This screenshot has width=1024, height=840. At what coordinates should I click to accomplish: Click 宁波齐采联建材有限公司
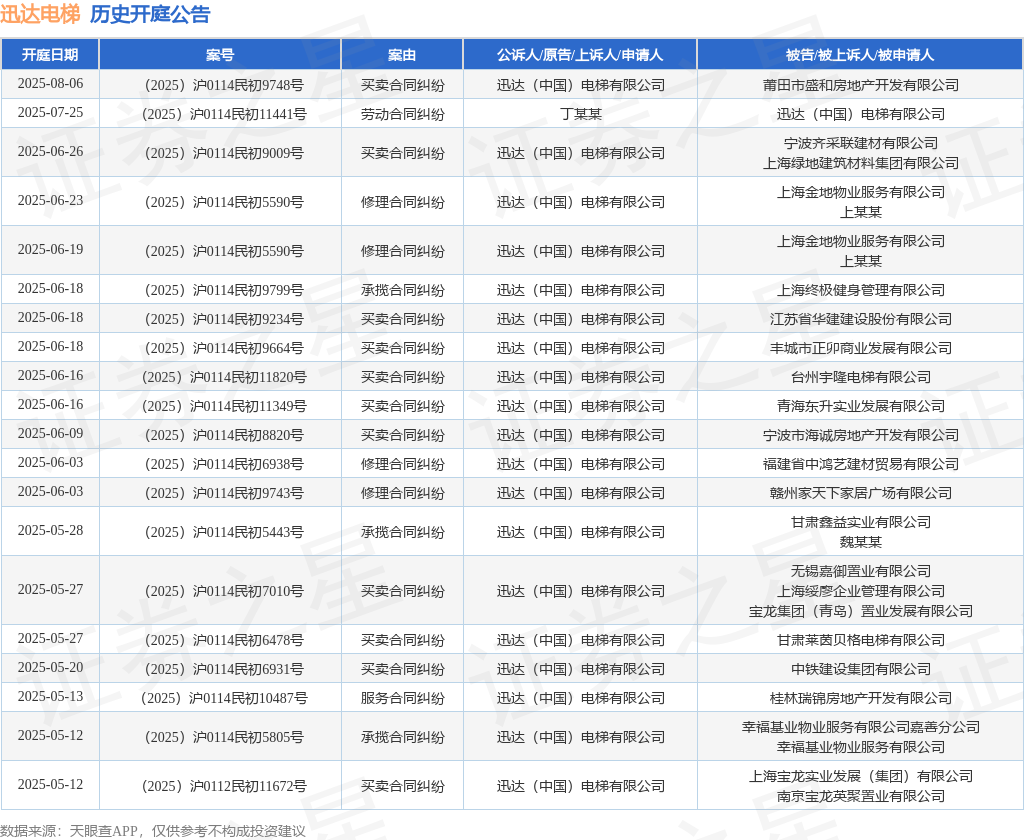point(861,143)
